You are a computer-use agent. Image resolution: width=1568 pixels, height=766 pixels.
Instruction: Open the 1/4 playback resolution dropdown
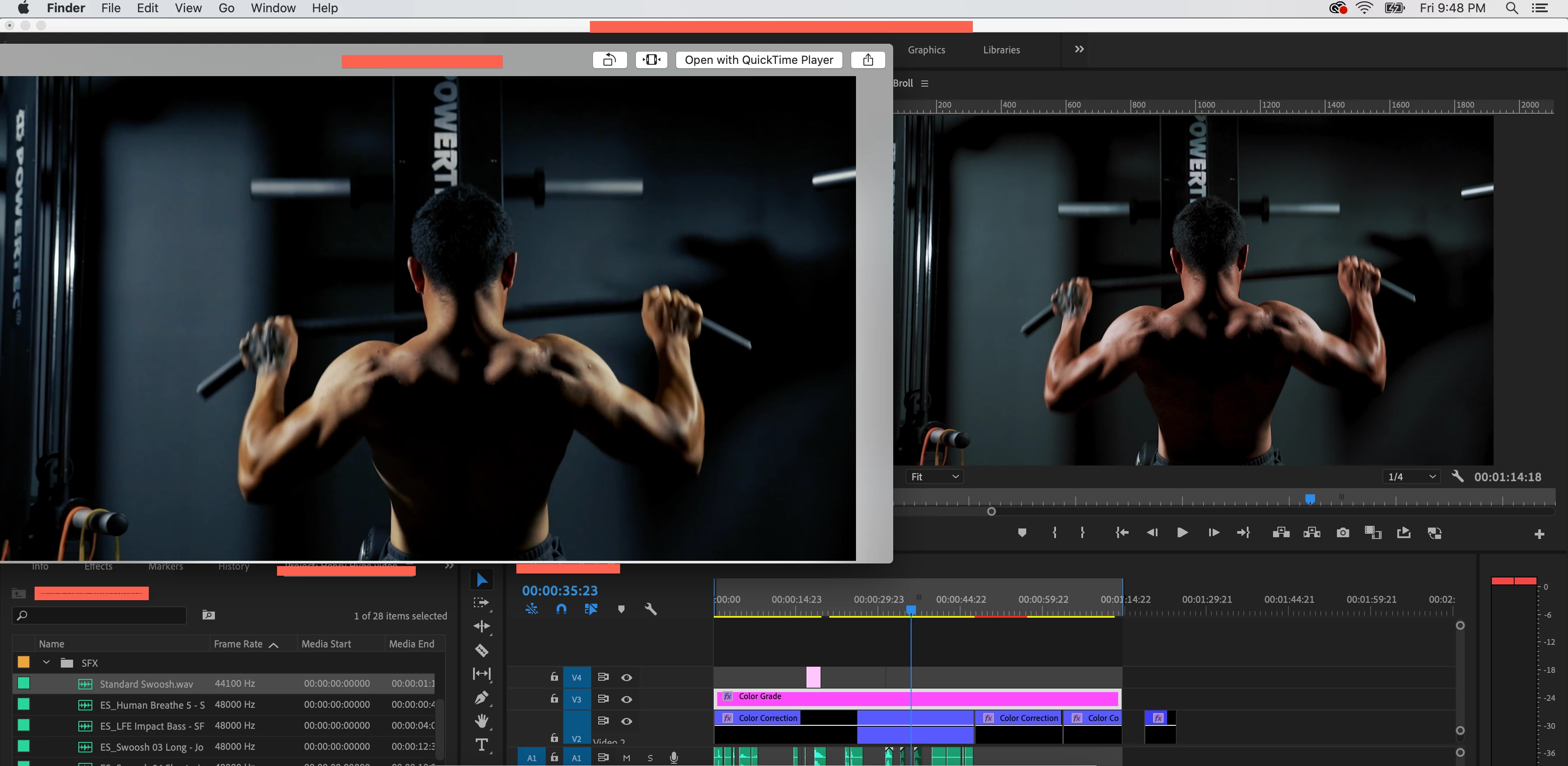(1412, 476)
